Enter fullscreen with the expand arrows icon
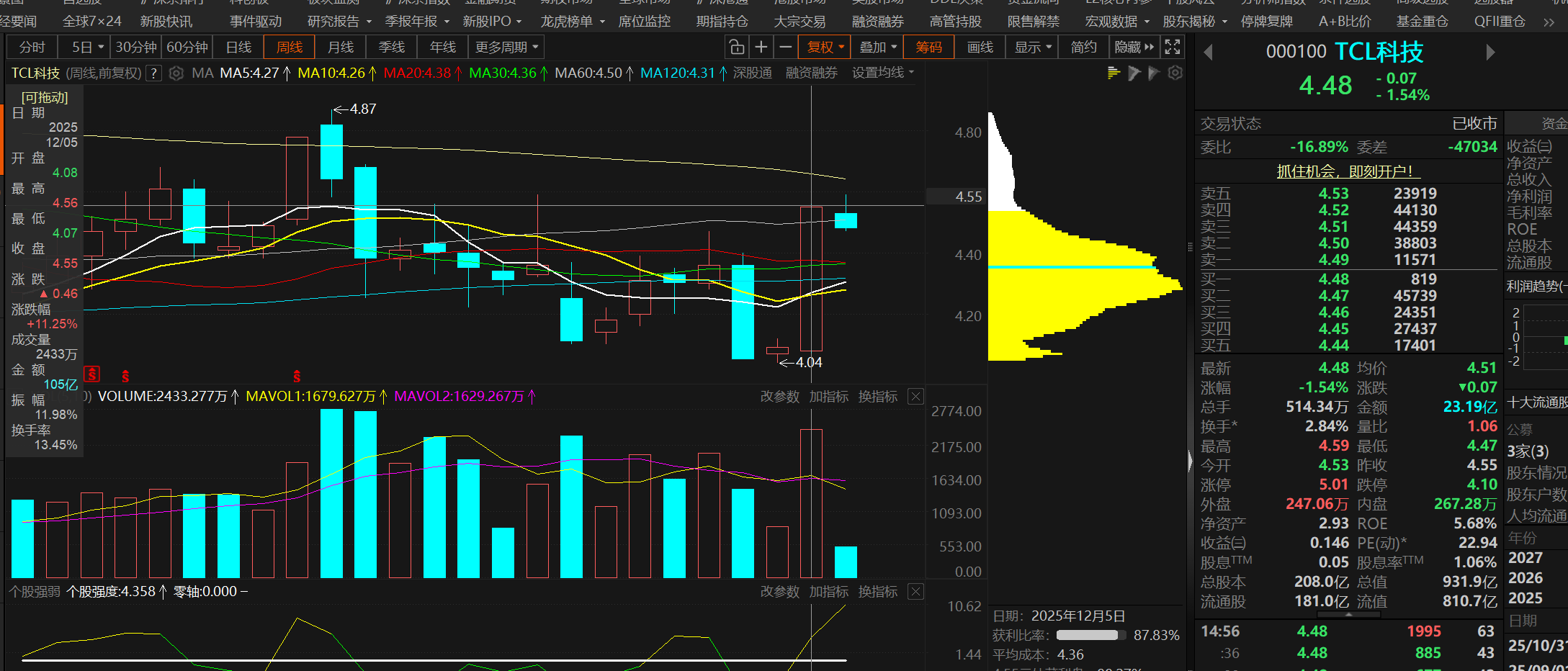The image size is (1568, 671). (1173, 48)
